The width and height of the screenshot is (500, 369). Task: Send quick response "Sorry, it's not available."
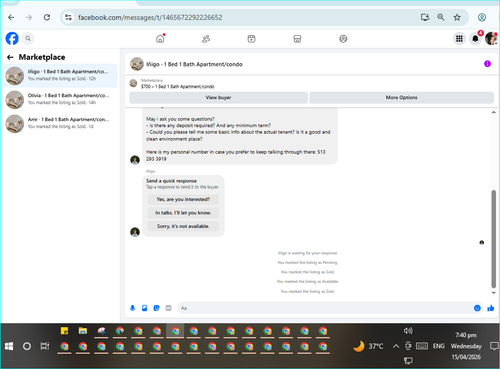183,226
